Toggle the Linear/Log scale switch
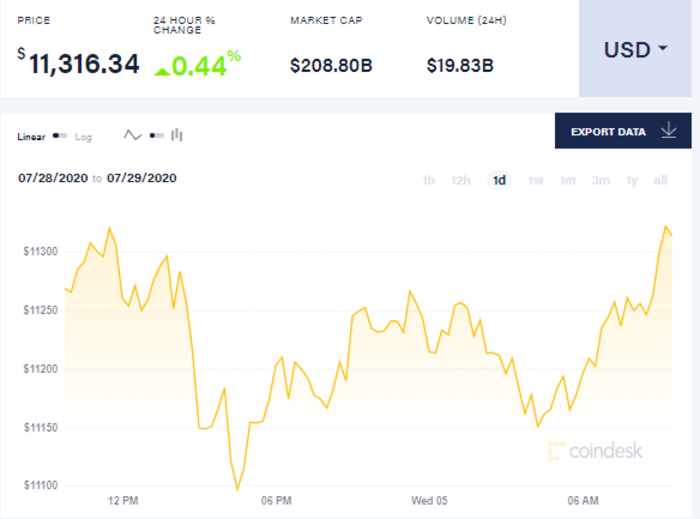This screenshot has width=700, height=519. 60,136
